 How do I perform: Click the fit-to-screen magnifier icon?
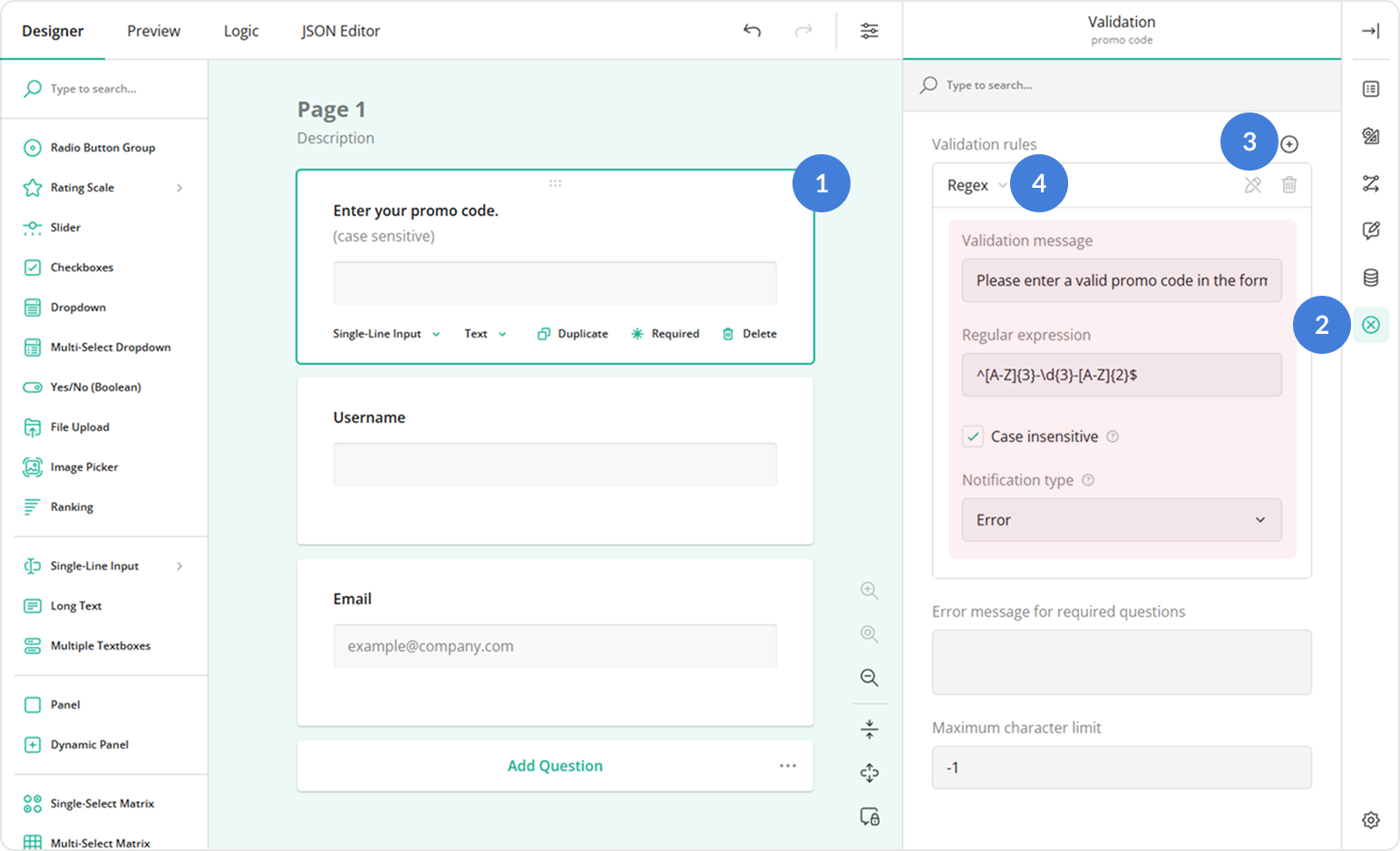(869, 633)
